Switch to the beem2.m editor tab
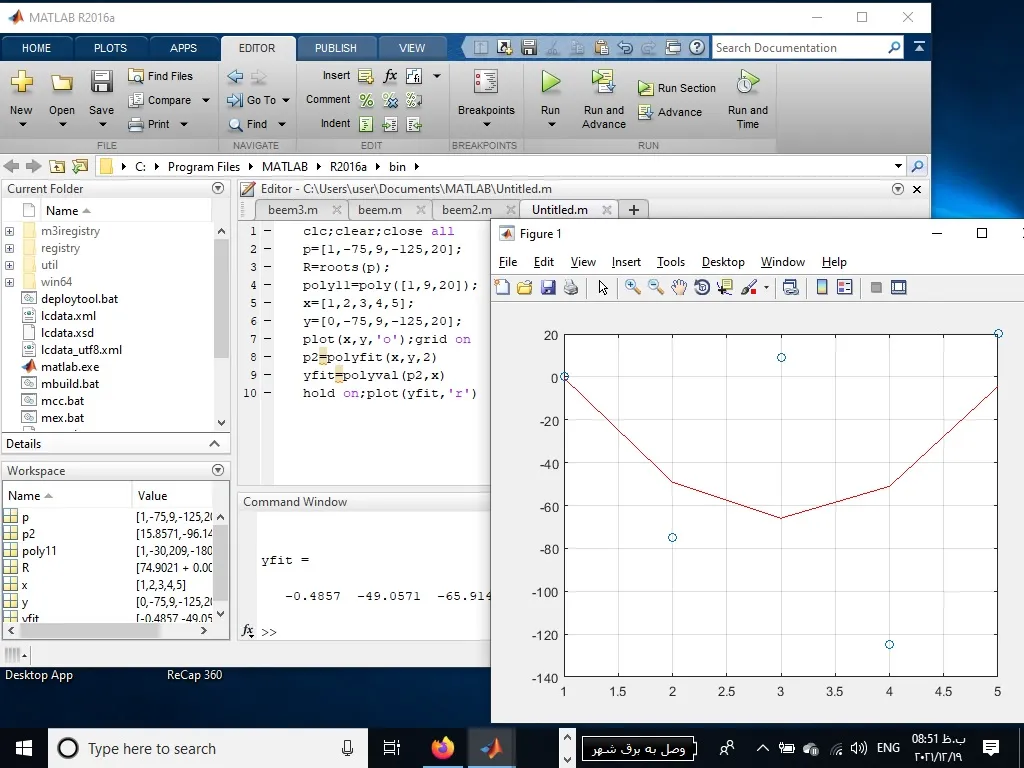The height and width of the screenshot is (768, 1024). tap(467, 210)
